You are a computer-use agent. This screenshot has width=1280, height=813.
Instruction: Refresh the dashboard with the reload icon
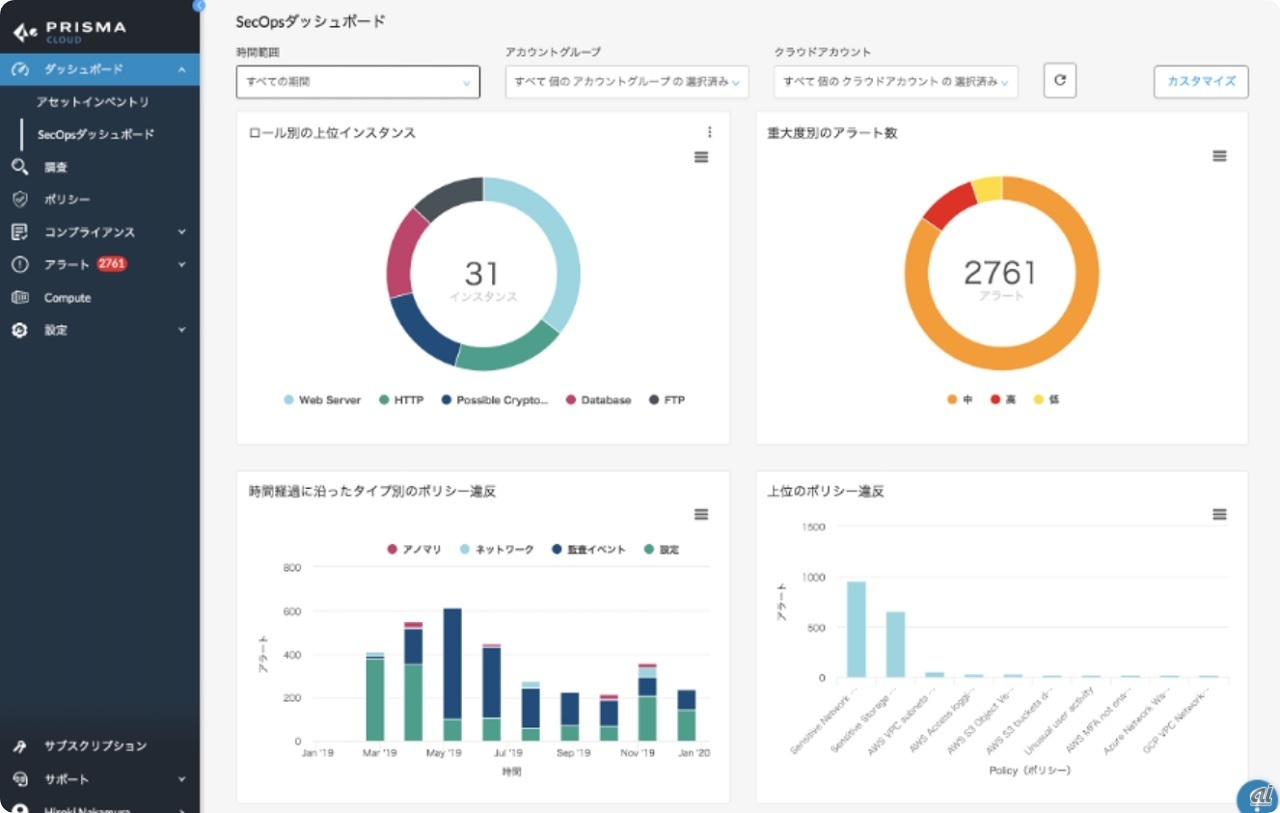coord(1060,81)
